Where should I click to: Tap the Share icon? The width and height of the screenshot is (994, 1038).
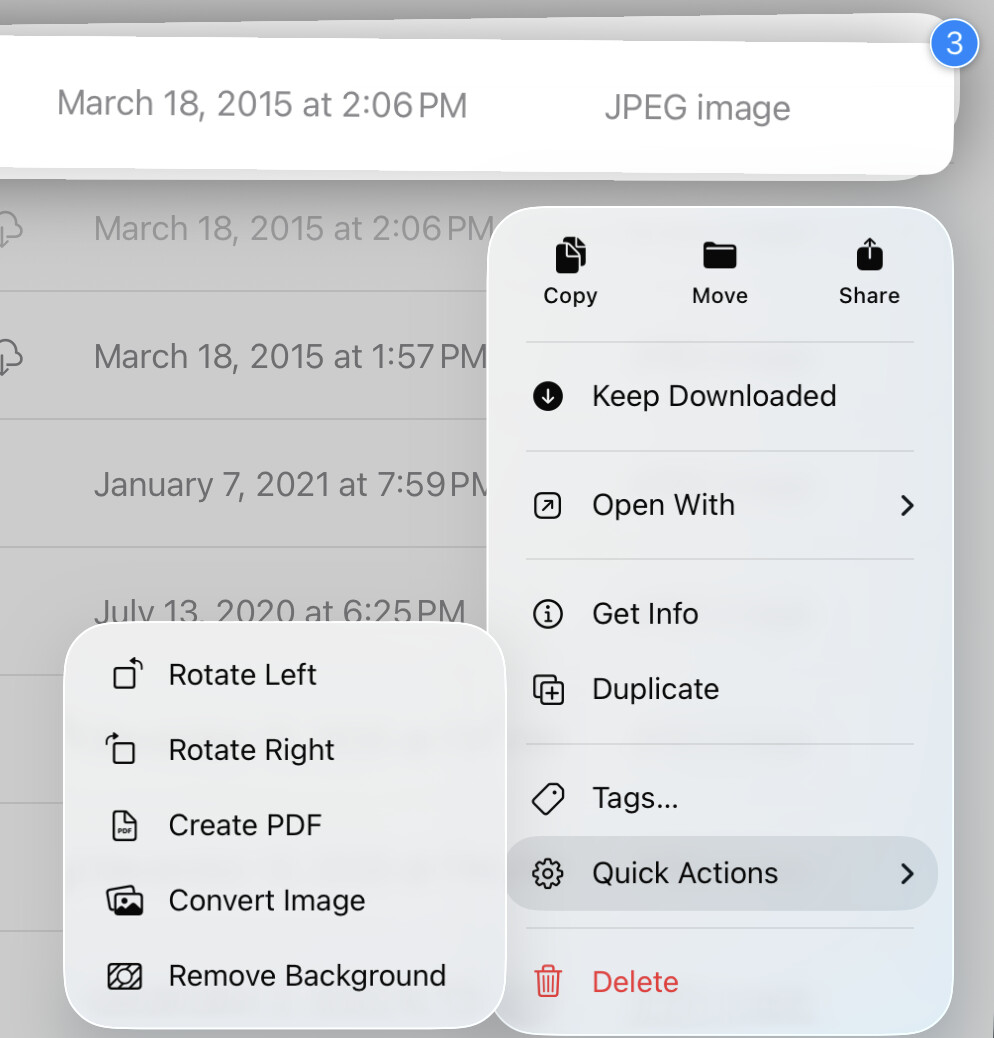tap(869, 256)
